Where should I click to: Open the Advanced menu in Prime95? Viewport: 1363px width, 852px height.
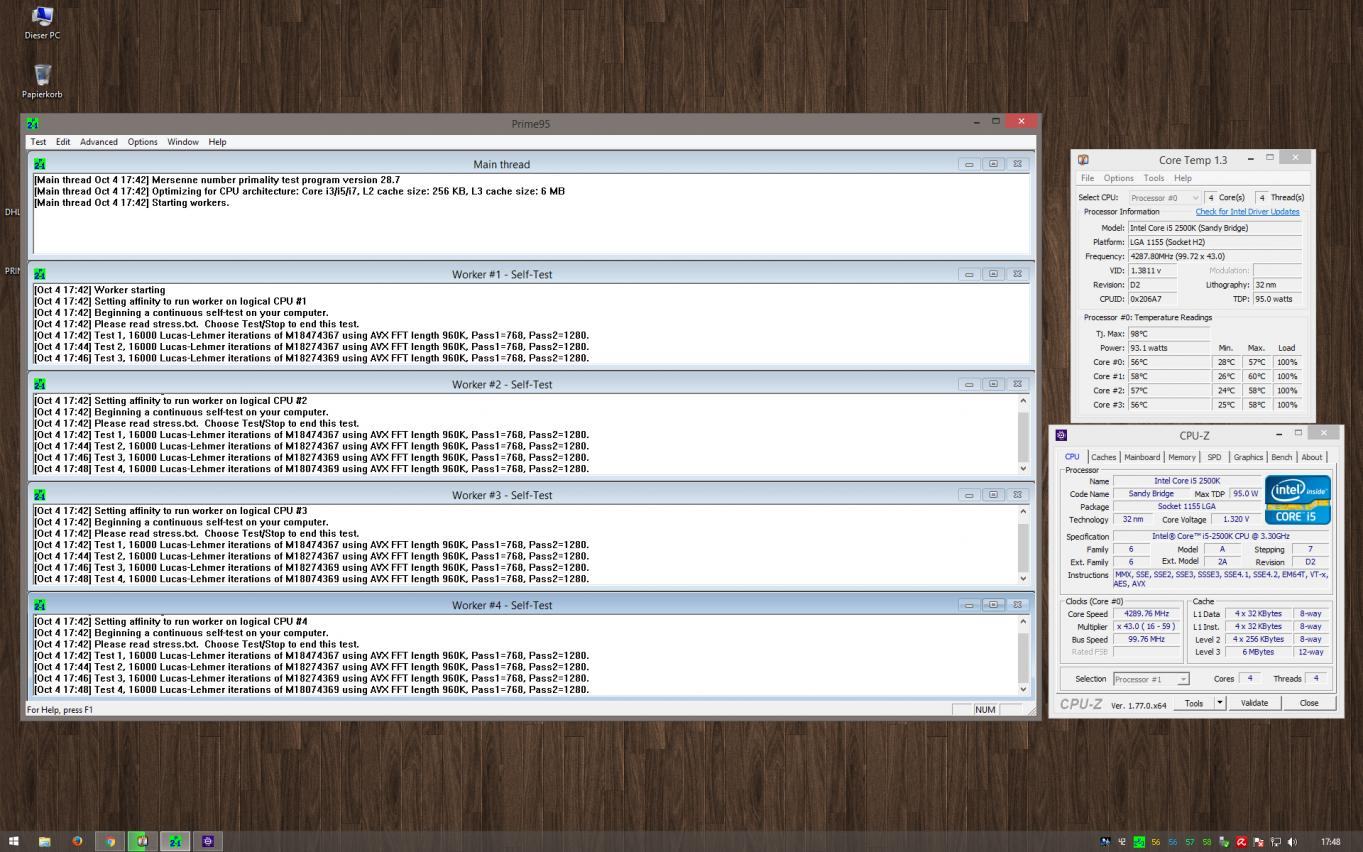(99, 142)
